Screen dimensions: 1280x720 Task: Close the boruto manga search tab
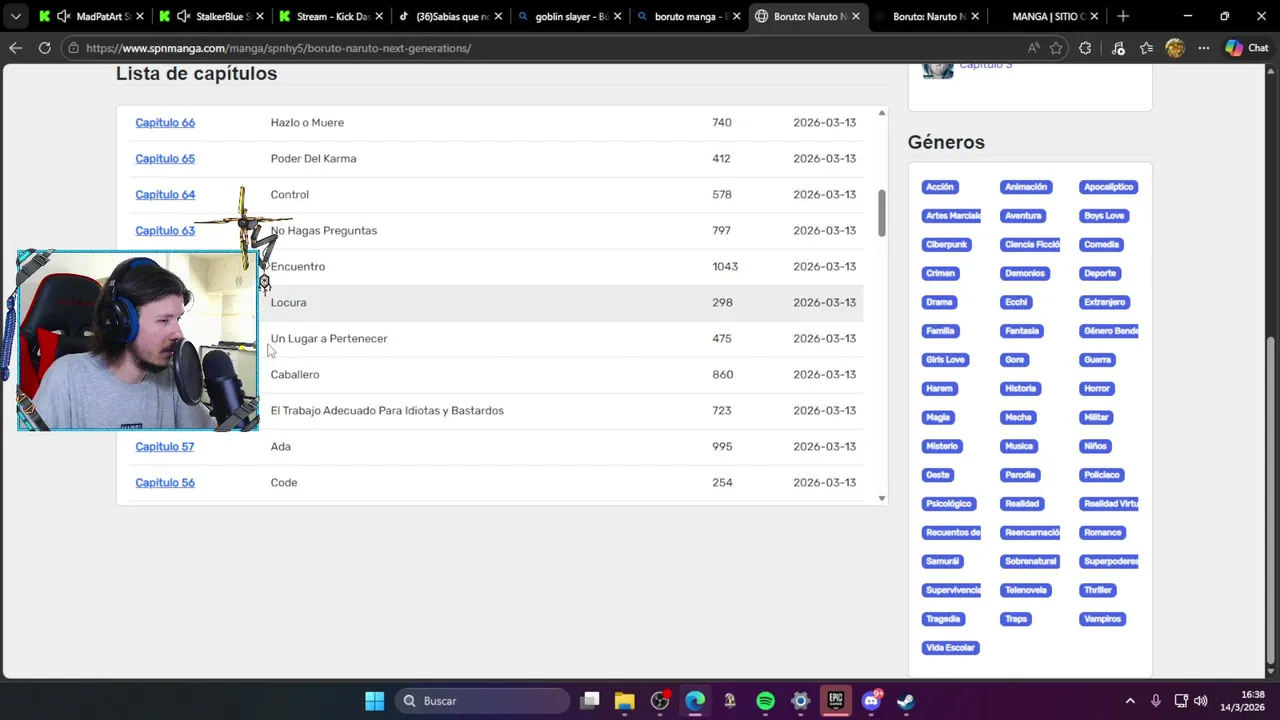pos(736,16)
